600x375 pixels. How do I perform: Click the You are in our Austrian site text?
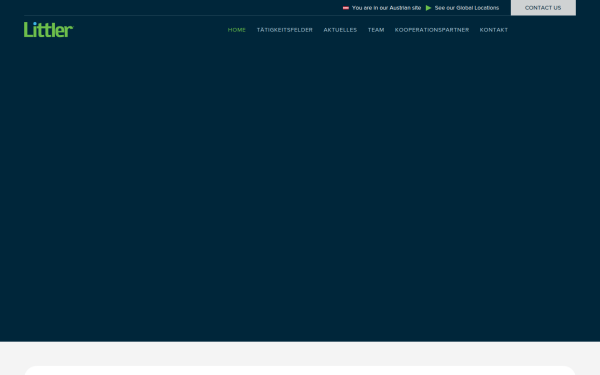[386, 8]
